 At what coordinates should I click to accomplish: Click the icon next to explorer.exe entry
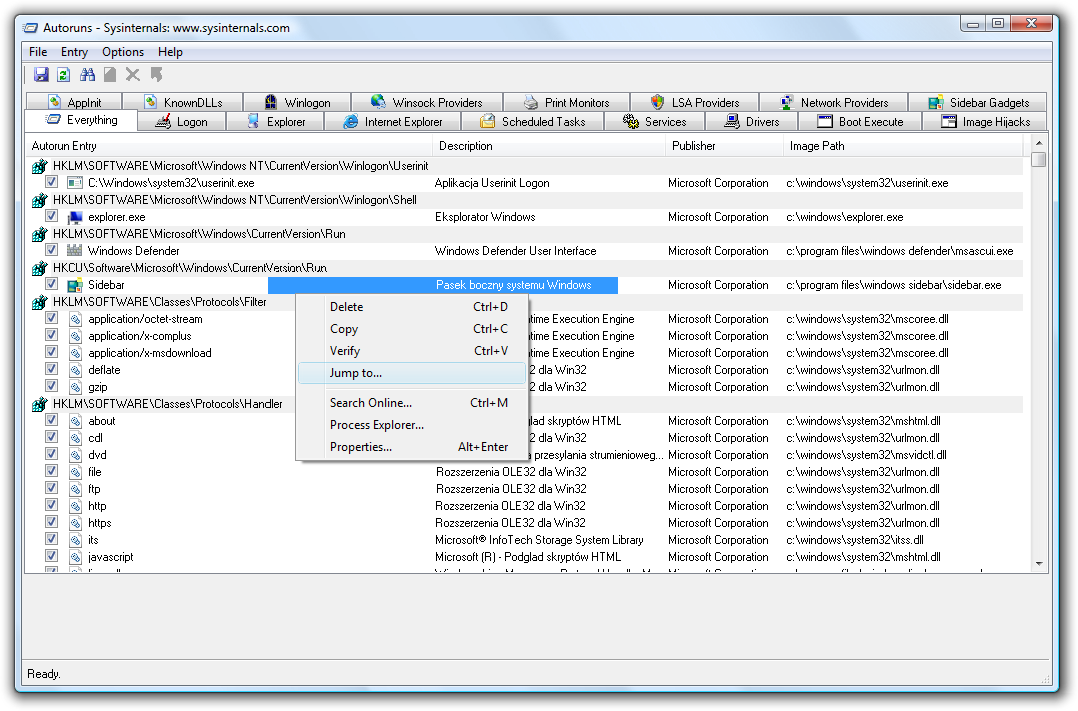[x=75, y=217]
